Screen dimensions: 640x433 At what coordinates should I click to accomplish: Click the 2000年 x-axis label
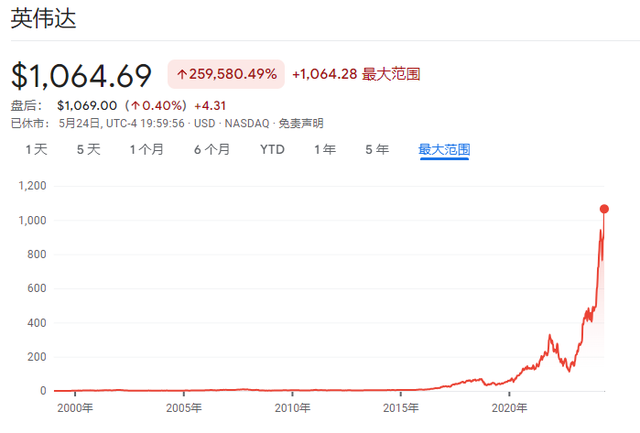(x=75, y=408)
